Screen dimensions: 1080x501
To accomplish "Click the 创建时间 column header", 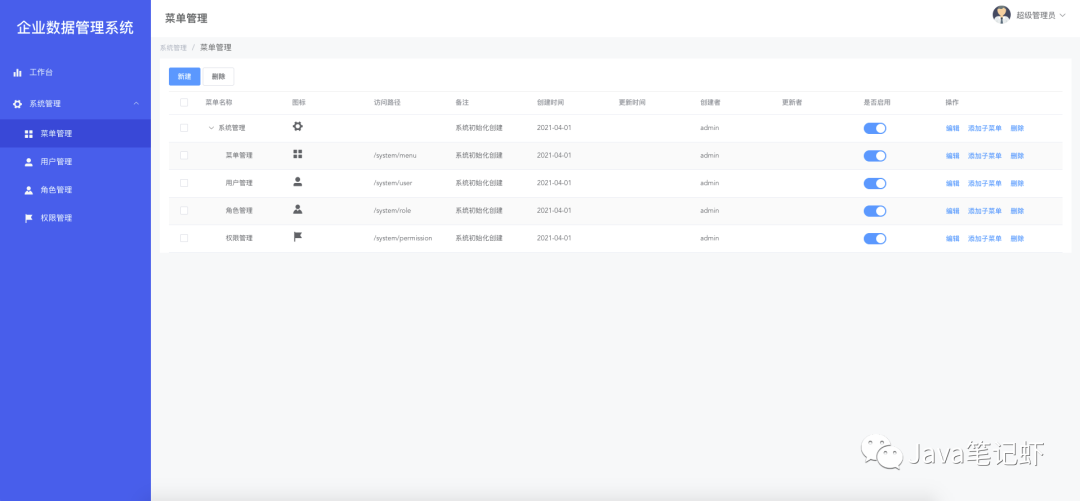I will pyautogui.click(x=550, y=102).
